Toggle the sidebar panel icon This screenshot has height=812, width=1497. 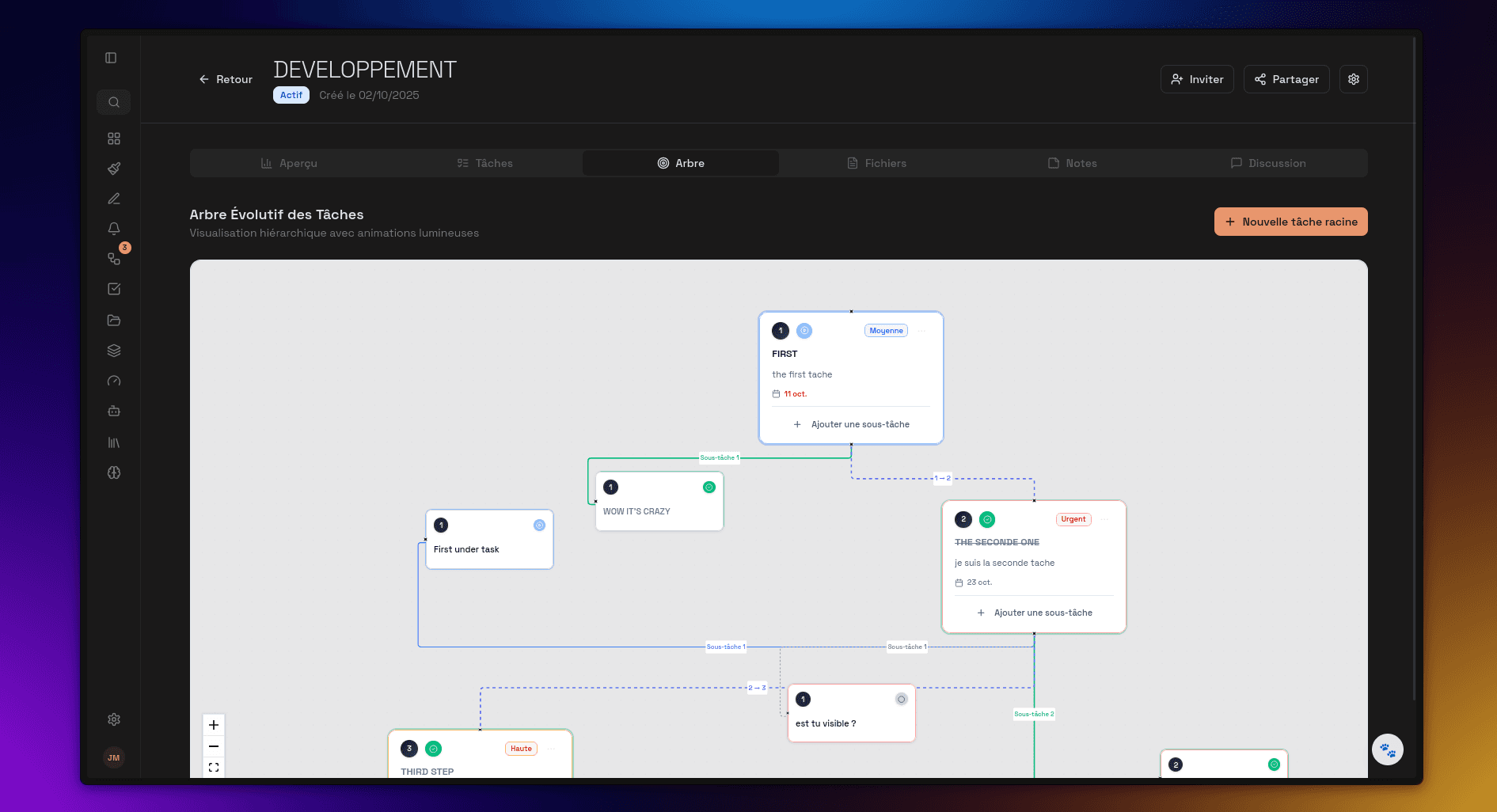point(111,58)
